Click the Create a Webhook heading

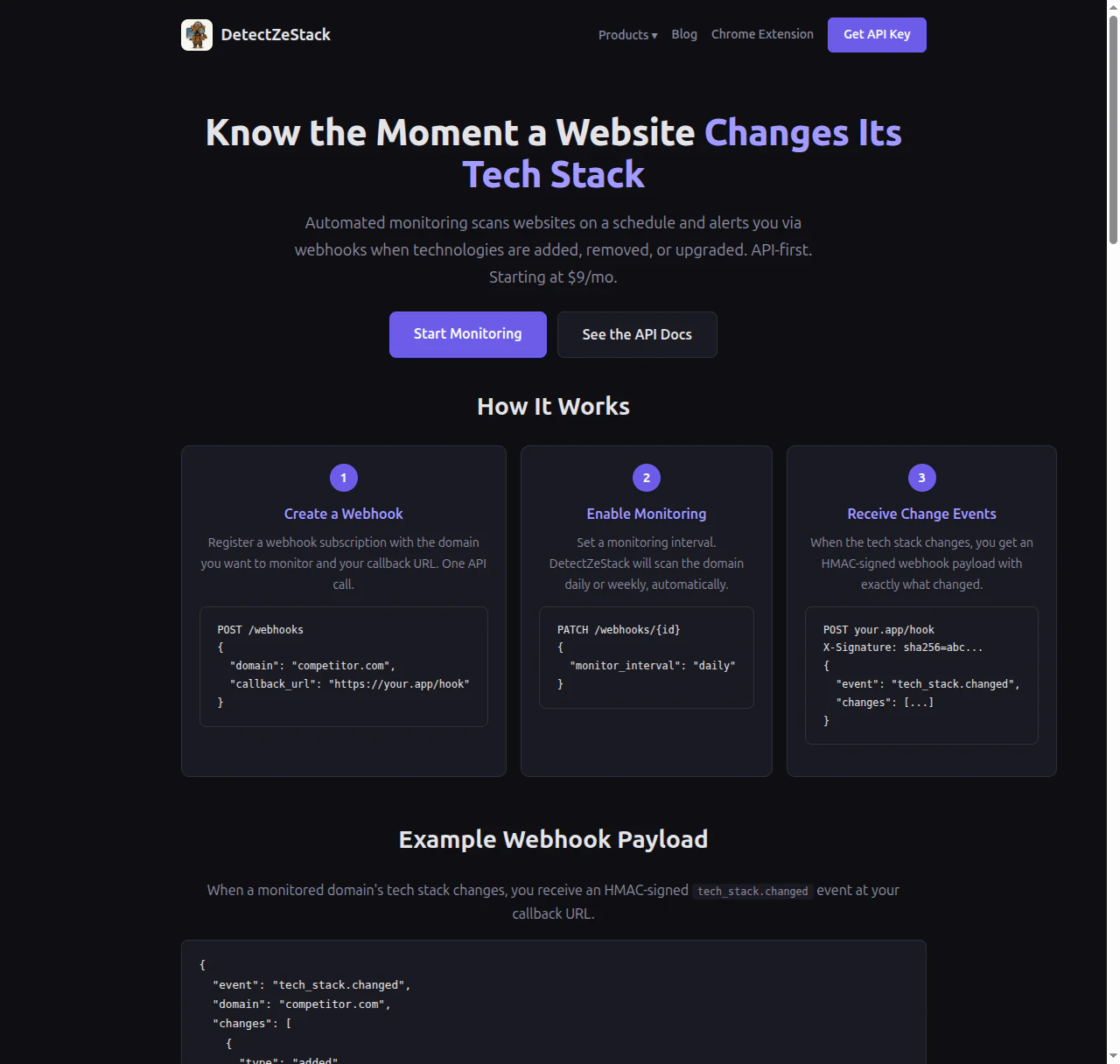pyautogui.click(x=343, y=514)
